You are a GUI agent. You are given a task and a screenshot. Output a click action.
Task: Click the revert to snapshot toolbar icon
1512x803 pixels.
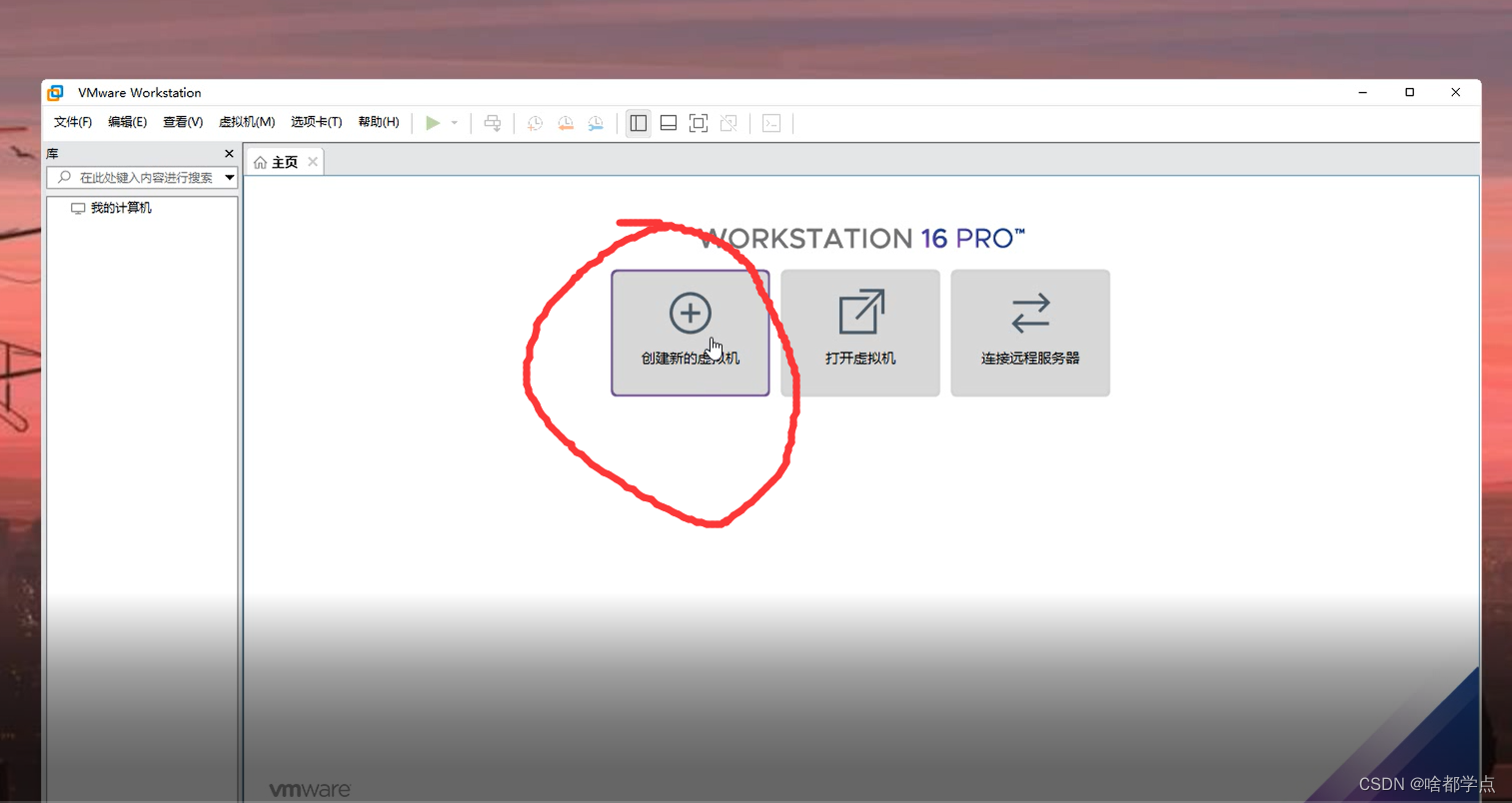(566, 123)
